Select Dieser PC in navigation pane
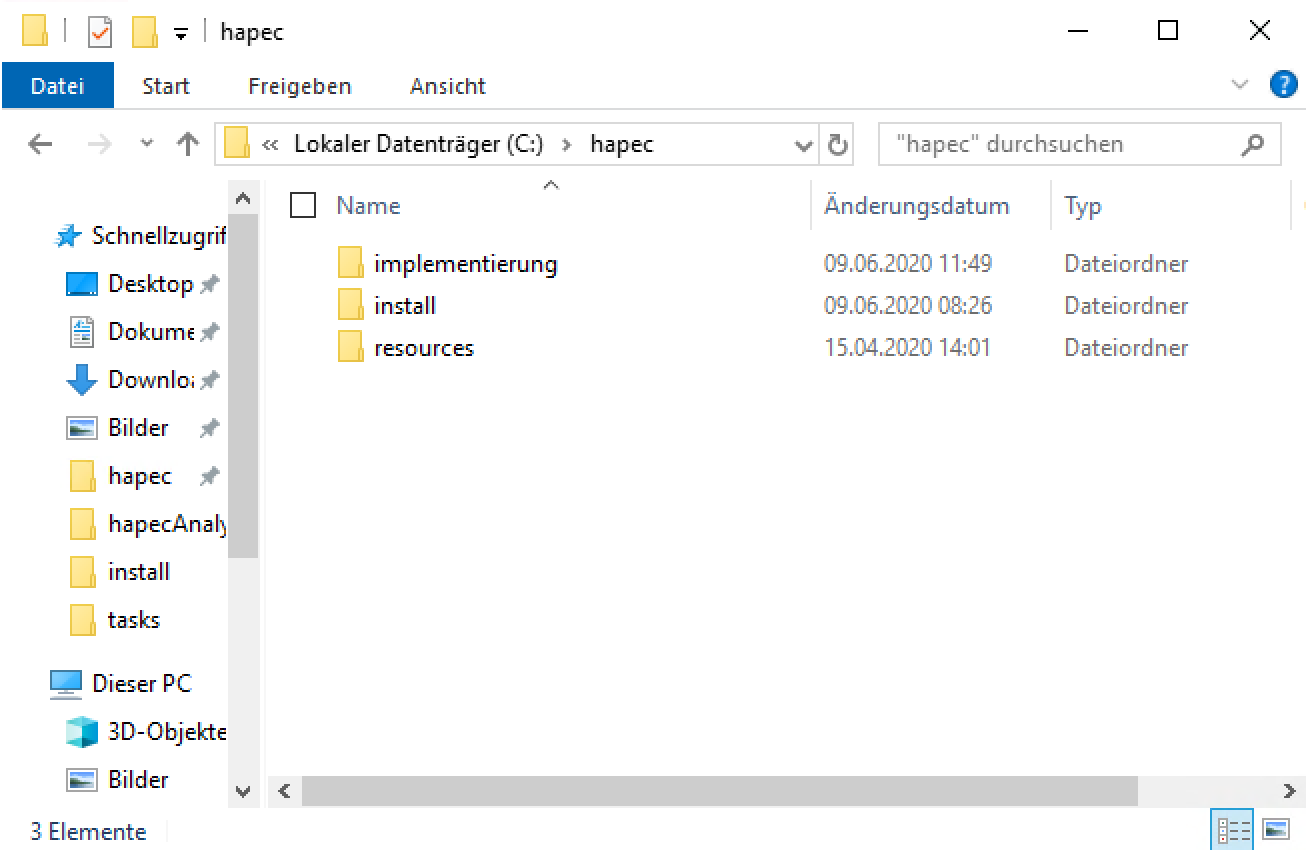1306x850 pixels. [141, 684]
